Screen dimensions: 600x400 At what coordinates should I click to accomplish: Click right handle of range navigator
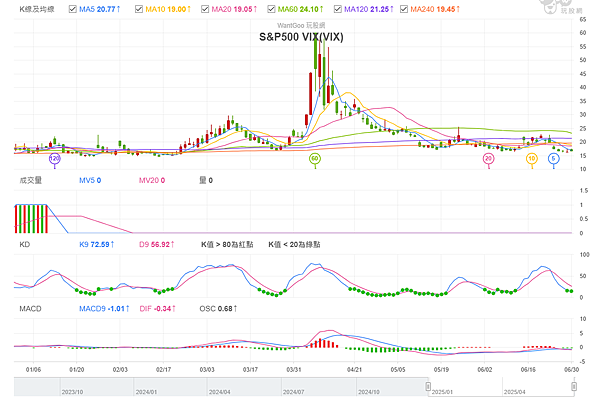[x=574, y=386]
